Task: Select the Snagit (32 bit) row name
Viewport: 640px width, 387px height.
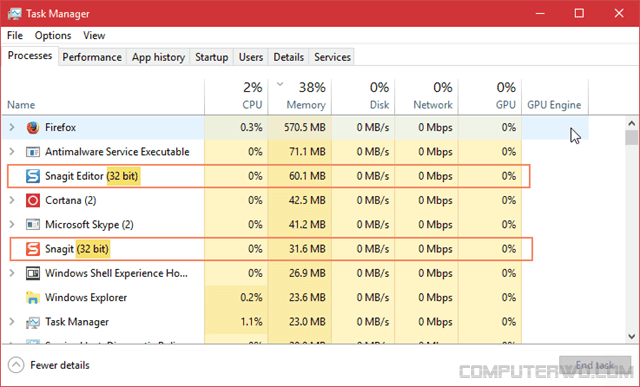Action: [77, 249]
